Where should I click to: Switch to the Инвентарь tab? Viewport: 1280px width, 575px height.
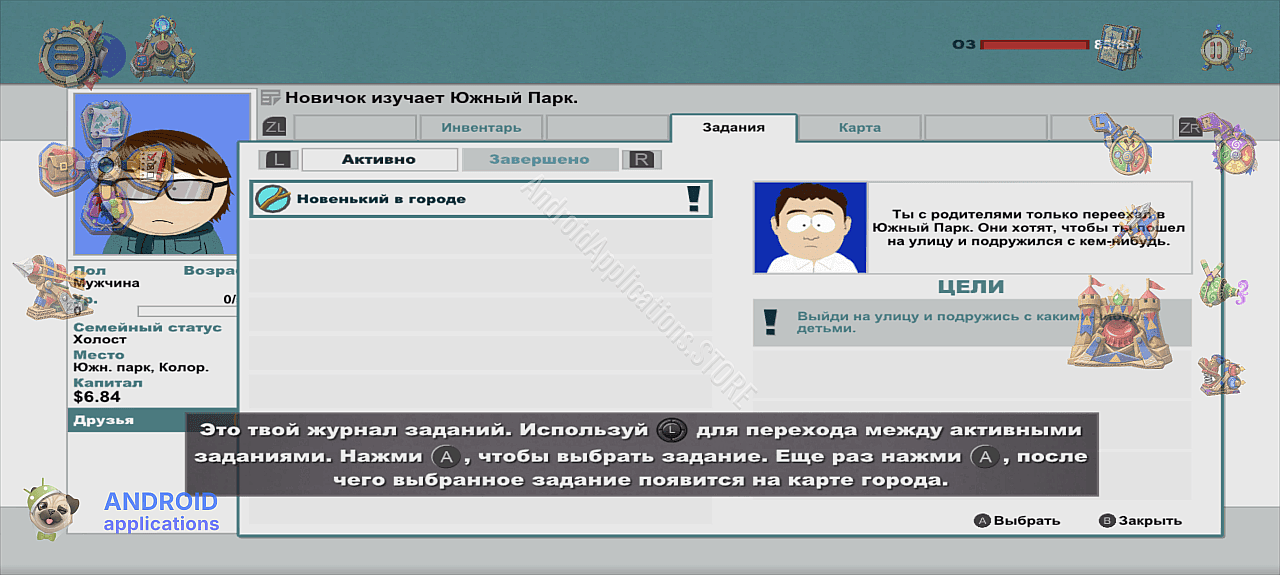tap(482, 128)
